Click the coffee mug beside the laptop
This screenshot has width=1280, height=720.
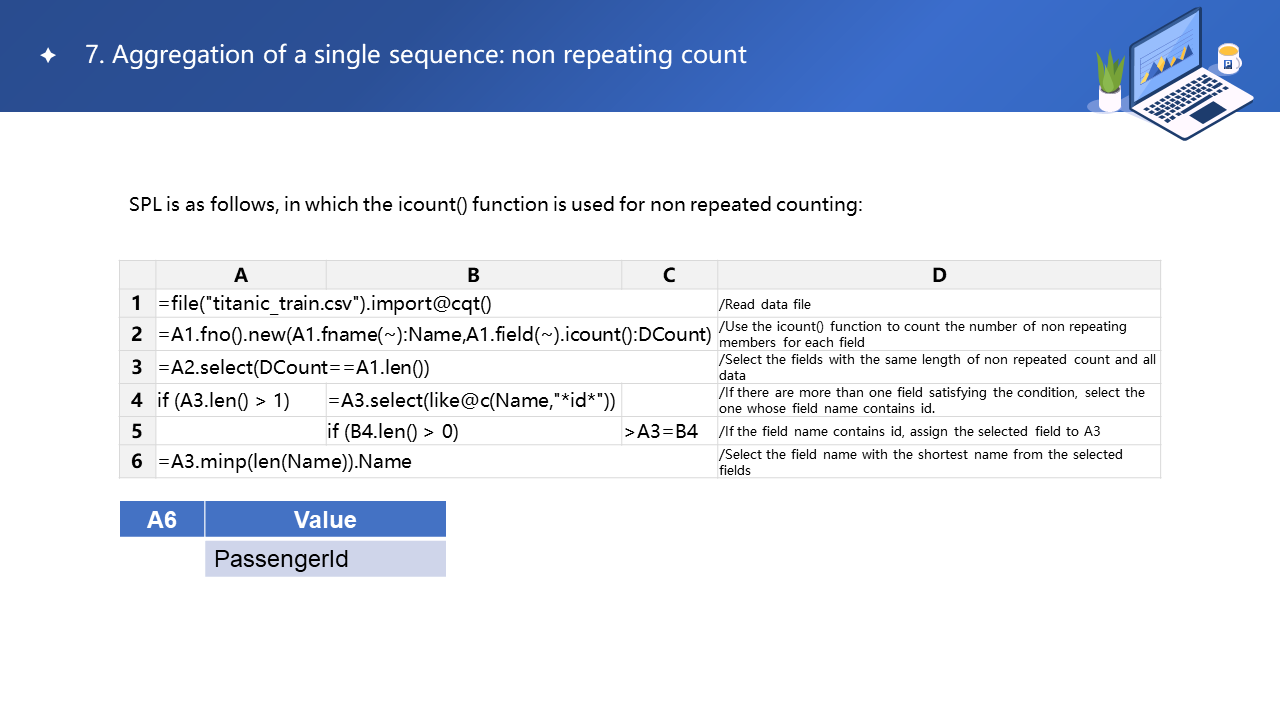tap(1228, 59)
